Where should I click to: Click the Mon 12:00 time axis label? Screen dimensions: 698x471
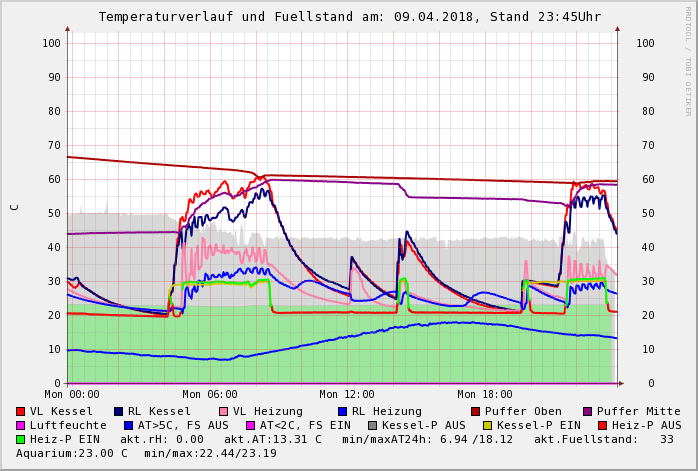coord(347,395)
